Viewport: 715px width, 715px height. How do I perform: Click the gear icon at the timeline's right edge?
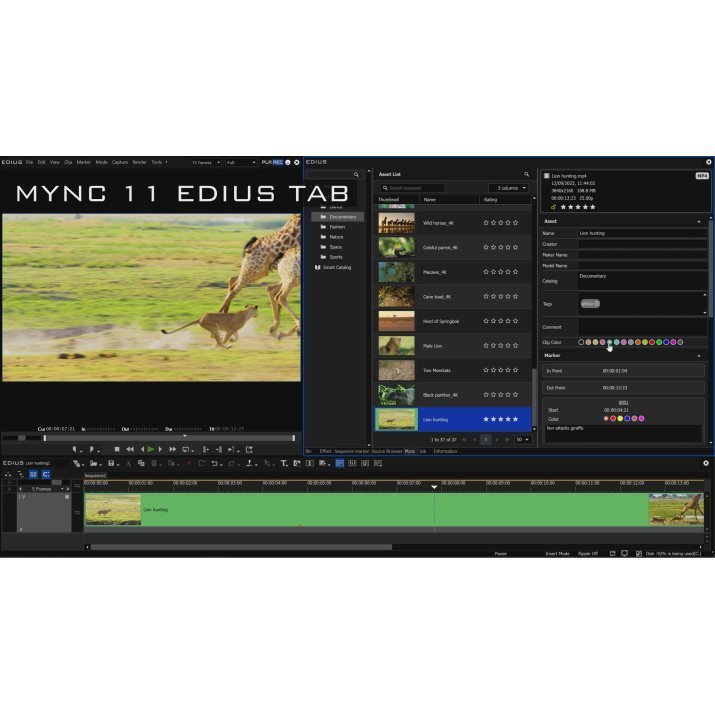(x=706, y=463)
